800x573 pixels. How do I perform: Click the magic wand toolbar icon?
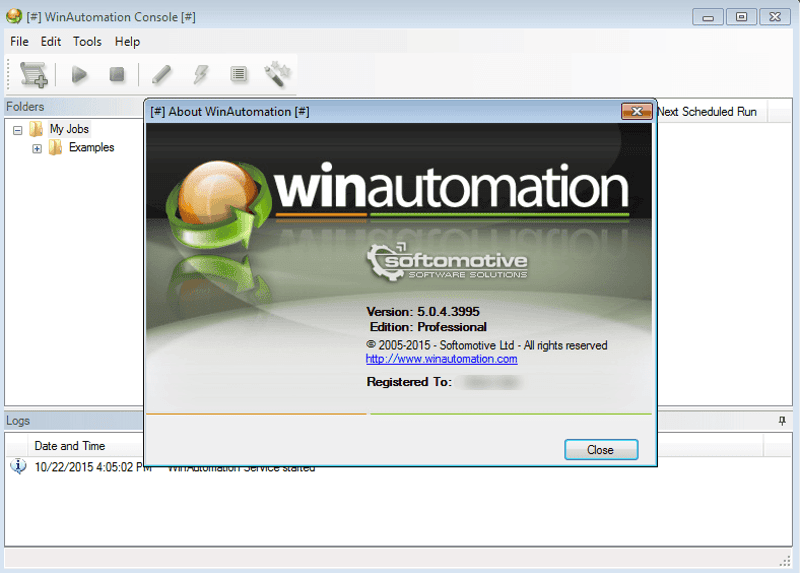click(277, 74)
